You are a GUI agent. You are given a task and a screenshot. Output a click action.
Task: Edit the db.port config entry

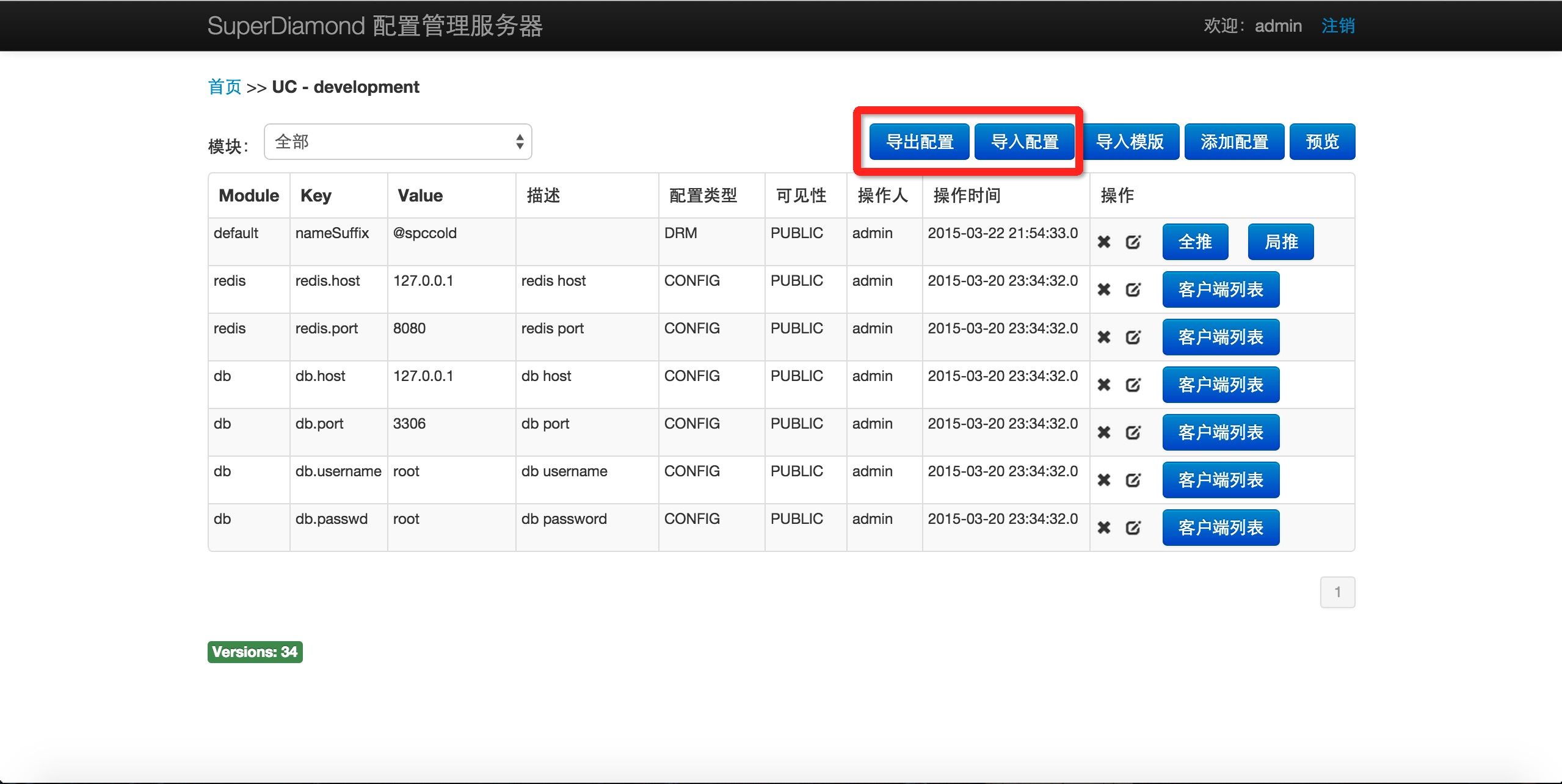(x=1133, y=432)
